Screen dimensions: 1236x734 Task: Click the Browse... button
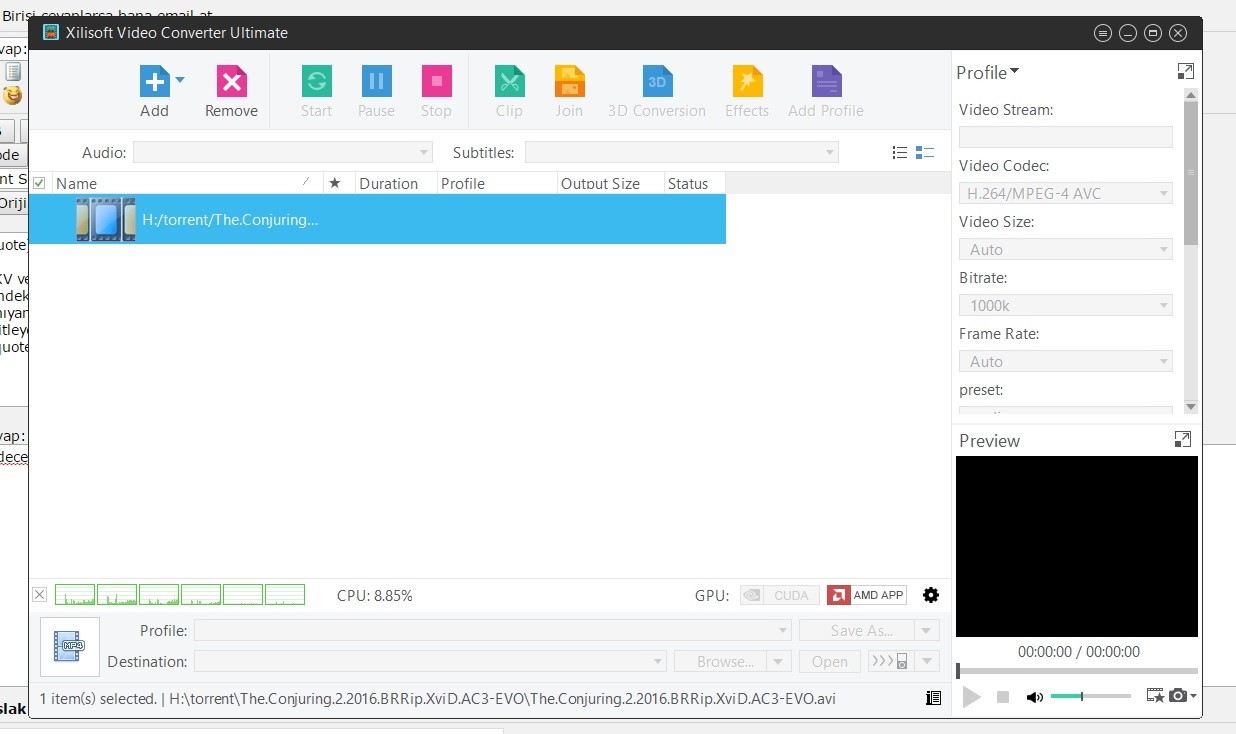pyautogui.click(x=720, y=661)
